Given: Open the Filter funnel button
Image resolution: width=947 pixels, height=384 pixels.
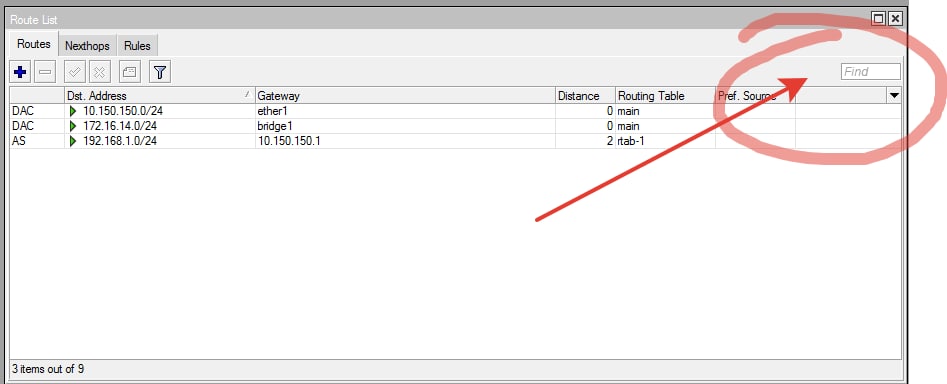Looking at the screenshot, I should click(159, 72).
